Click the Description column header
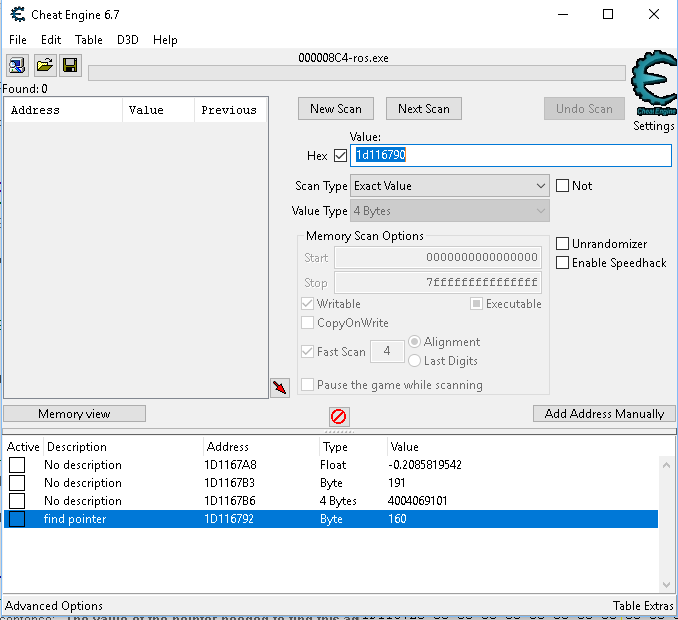 tap(123, 447)
